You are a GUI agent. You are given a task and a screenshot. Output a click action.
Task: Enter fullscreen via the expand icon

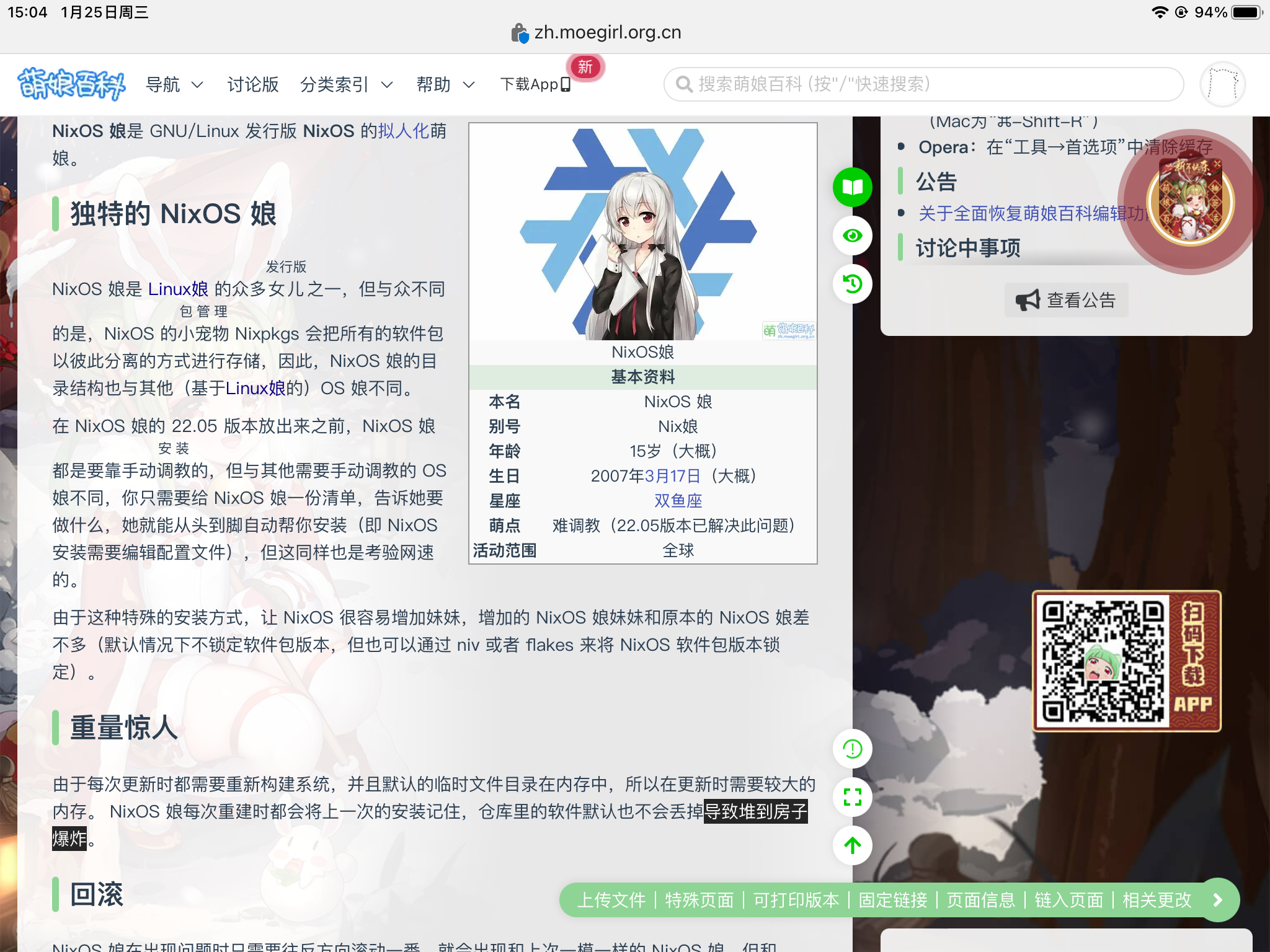(x=853, y=797)
